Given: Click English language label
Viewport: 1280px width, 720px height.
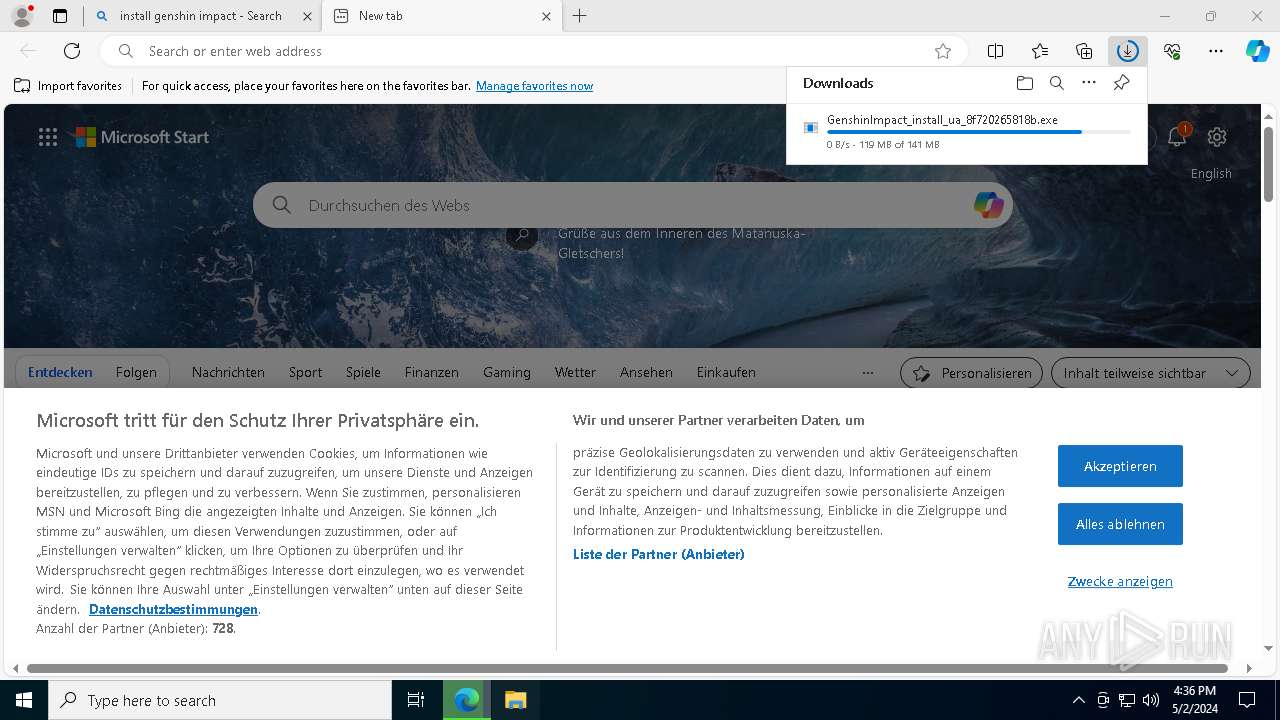Looking at the screenshot, I should pyautogui.click(x=1211, y=173).
